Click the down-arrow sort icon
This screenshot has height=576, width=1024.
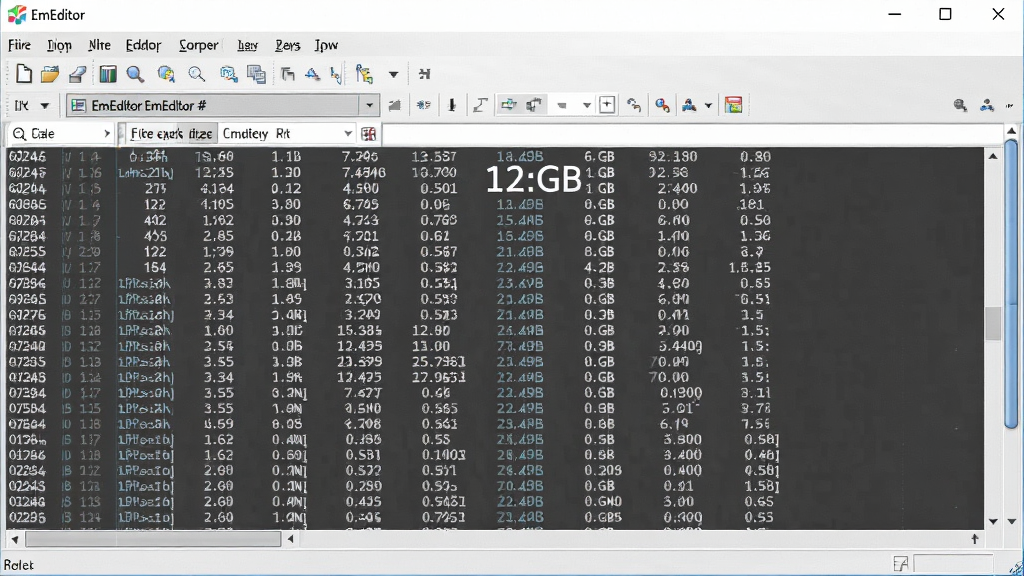452,105
